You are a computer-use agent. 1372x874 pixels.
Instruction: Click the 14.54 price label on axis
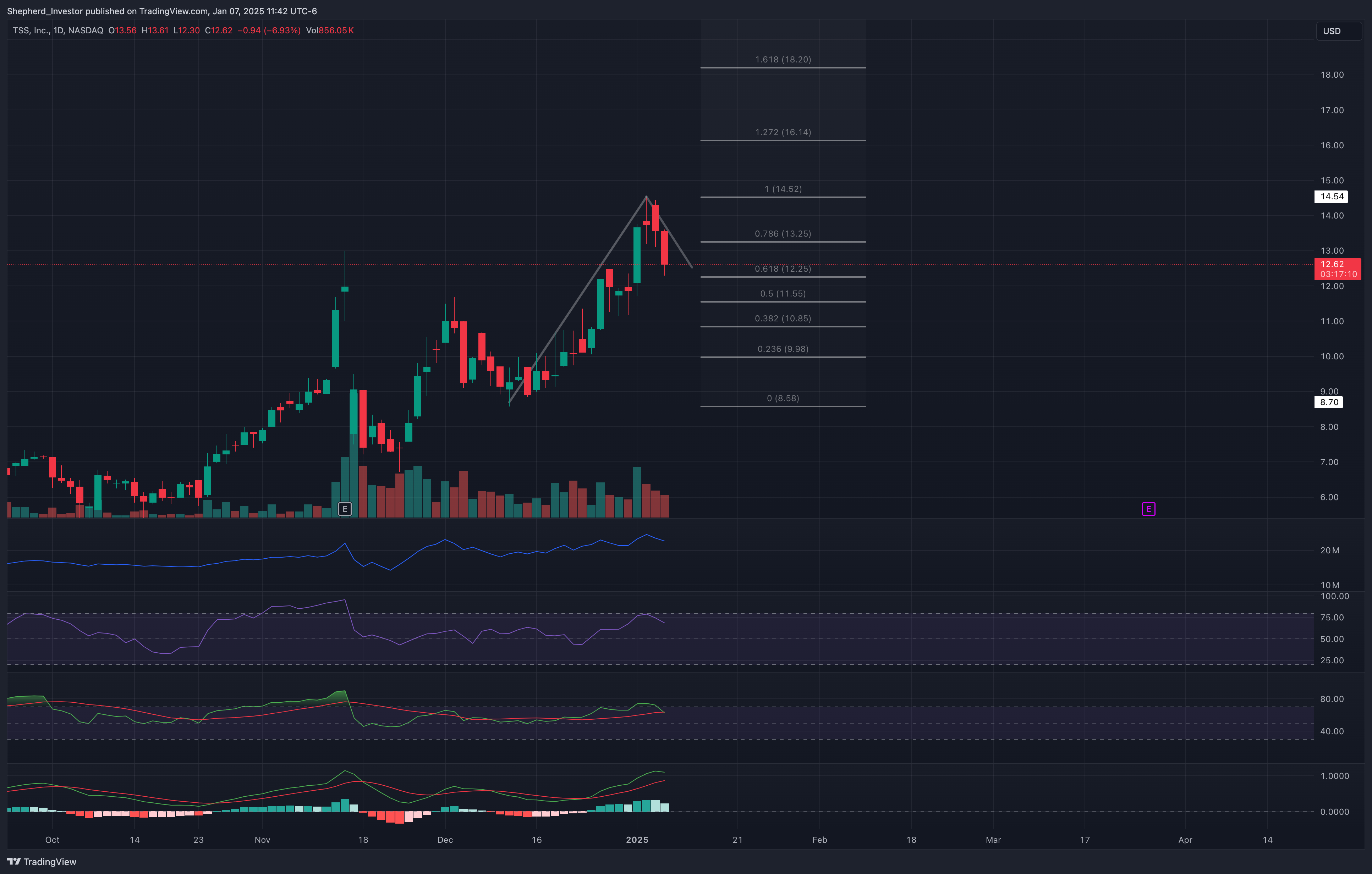pos(1331,197)
